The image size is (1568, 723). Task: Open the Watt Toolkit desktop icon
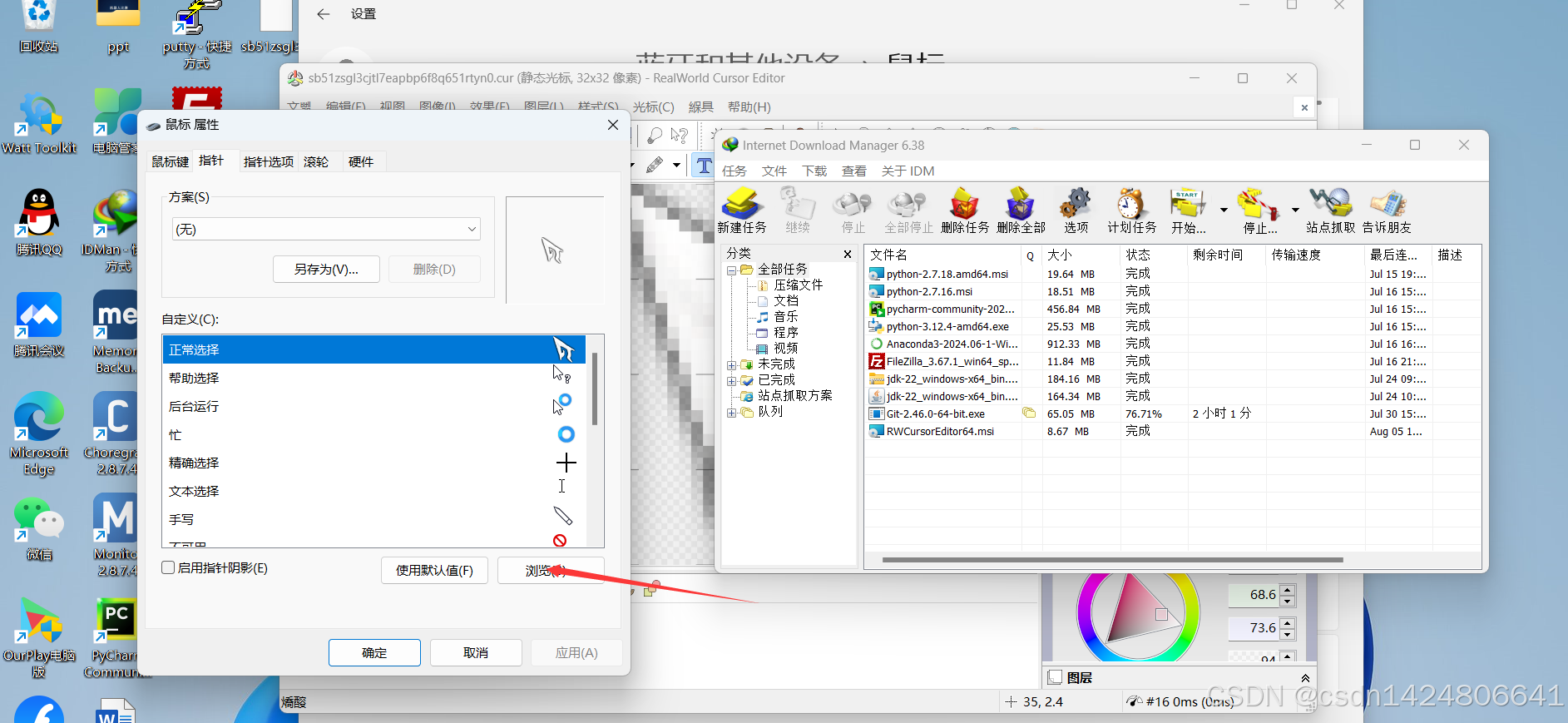pos(38,123)
